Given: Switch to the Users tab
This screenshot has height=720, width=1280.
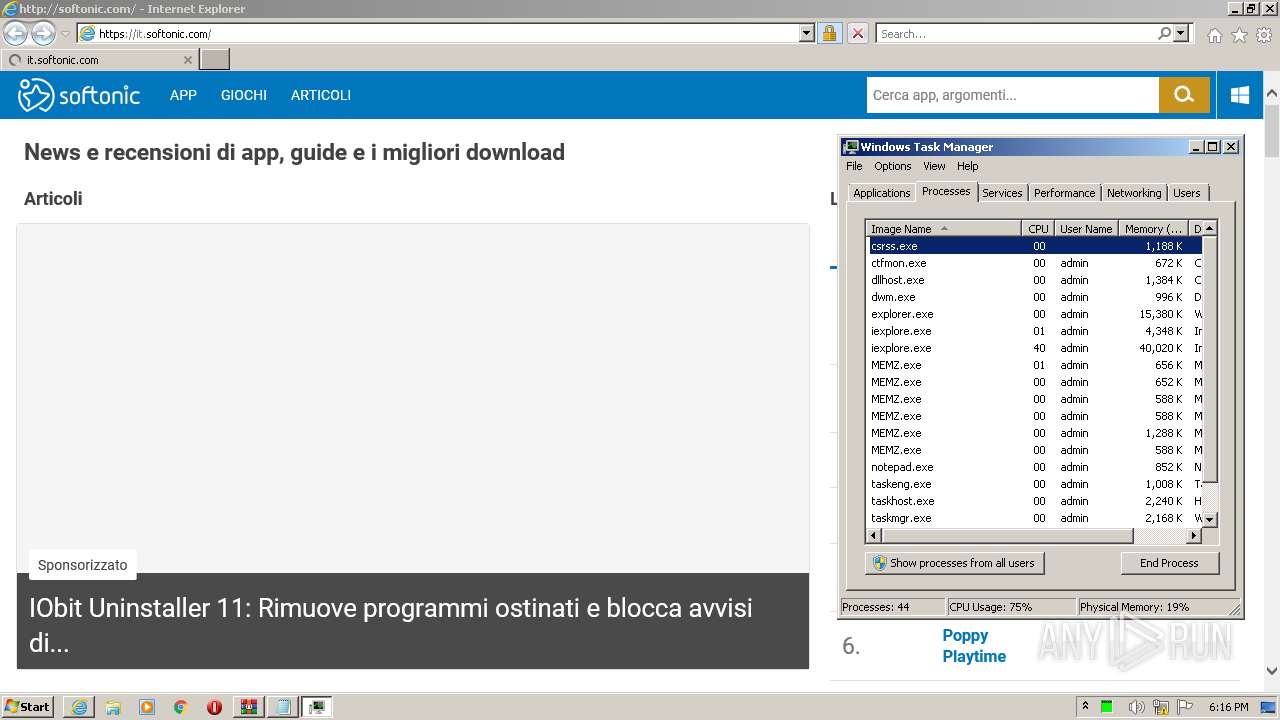Looking at the screenshot, I should [x=1187, y=193].
